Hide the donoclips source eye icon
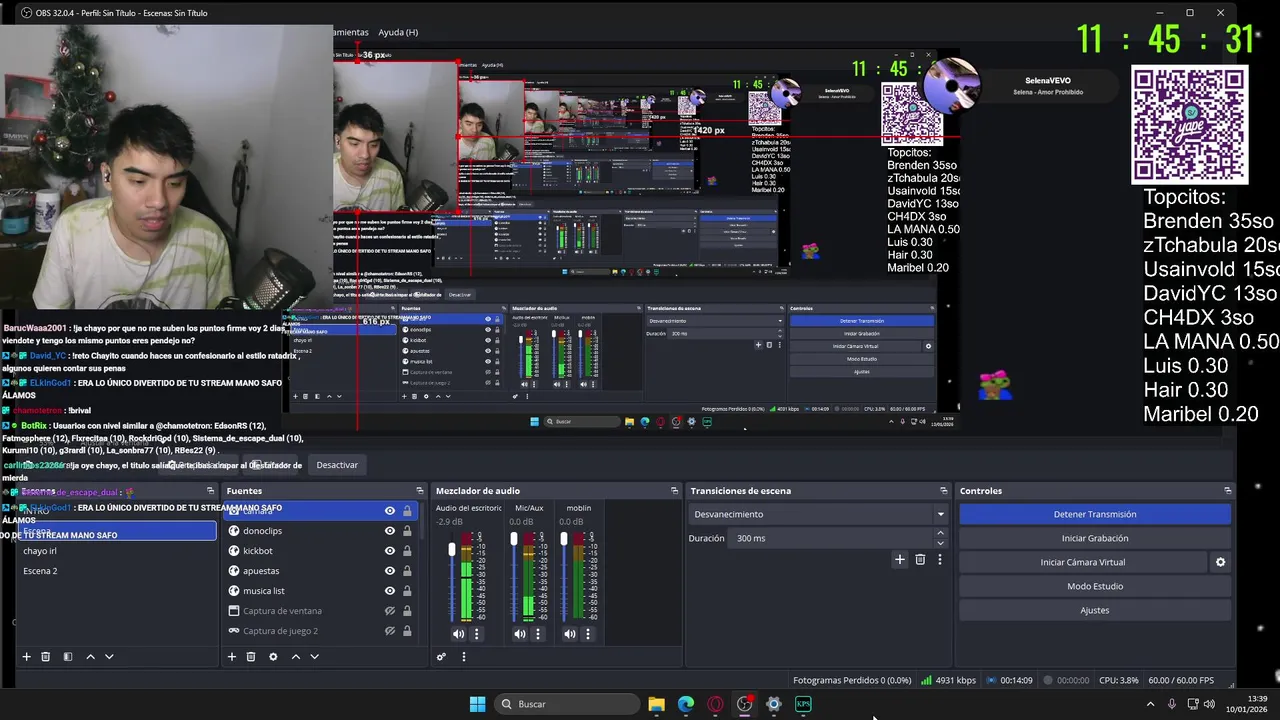Image resolution: width=1280 pixels, height=720 pixels. (390, 531)
